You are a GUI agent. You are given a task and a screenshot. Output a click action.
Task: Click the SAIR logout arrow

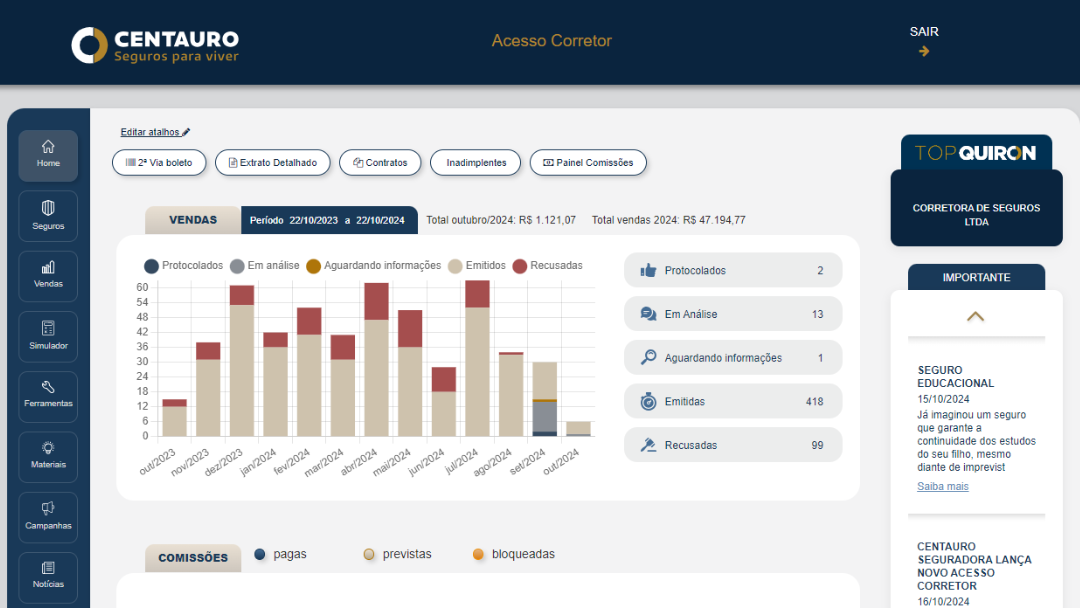point(924,51)
